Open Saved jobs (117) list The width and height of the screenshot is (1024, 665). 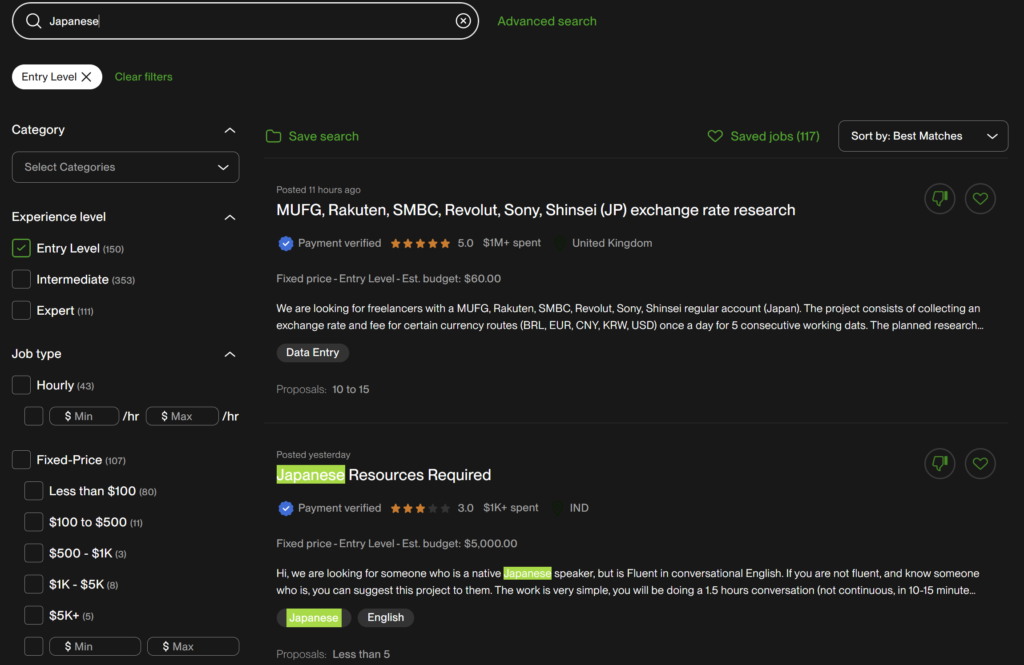763,136
